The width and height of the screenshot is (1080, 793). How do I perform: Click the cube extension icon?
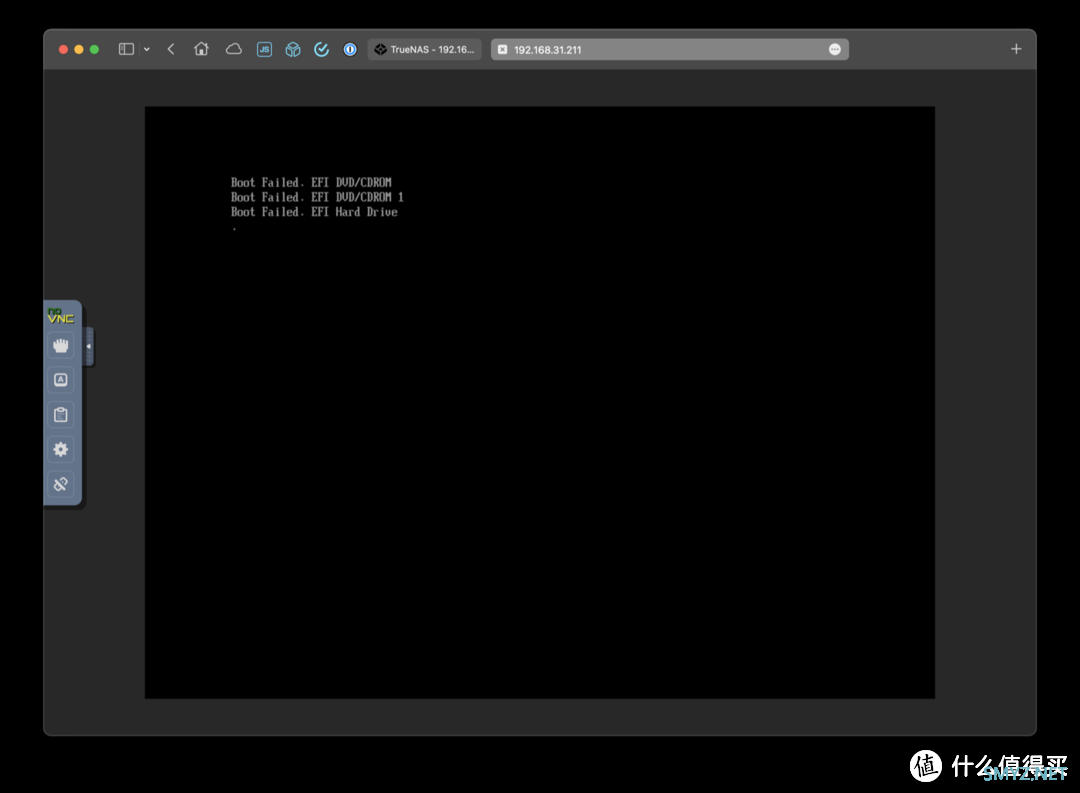[x=293, y=49]
